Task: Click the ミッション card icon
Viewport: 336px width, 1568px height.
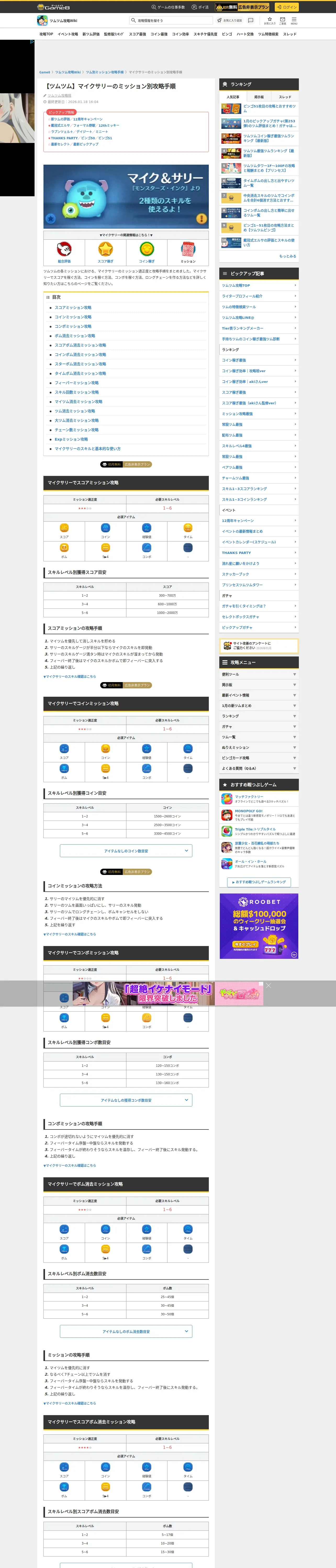Action: click(188, 249)
